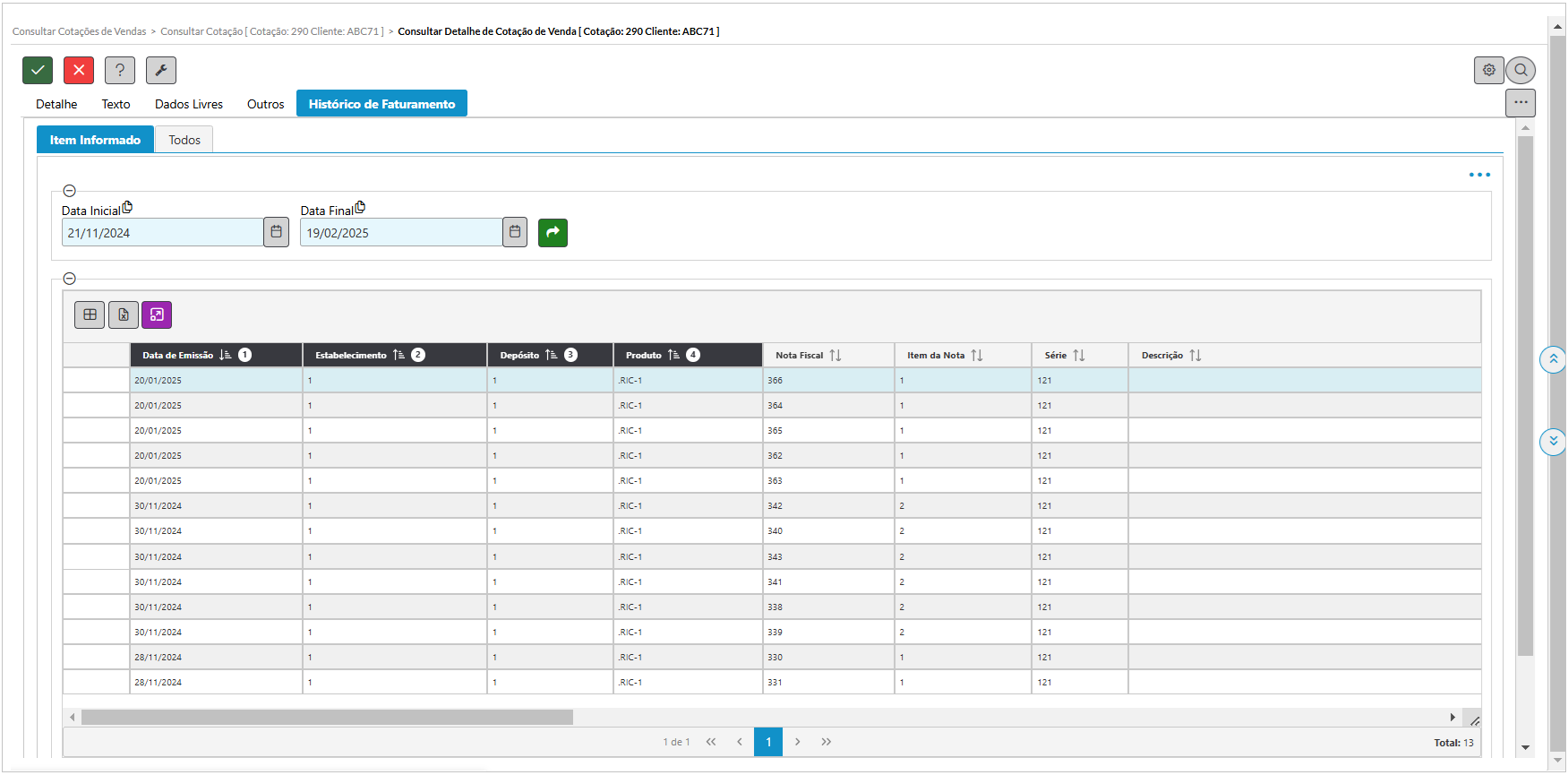Toggle sort on Série column header

(x=1078, y=356)
